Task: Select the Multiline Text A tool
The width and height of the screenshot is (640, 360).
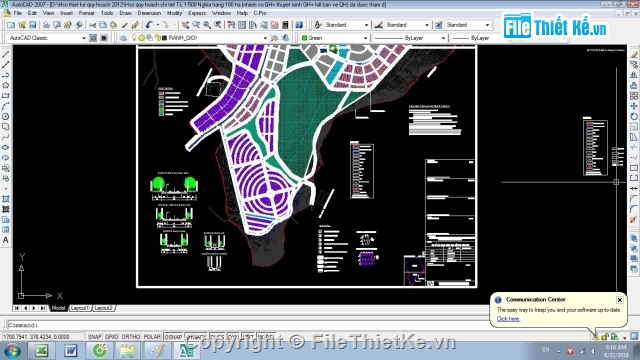Action: pyautogui.click(x=6, y=240)
